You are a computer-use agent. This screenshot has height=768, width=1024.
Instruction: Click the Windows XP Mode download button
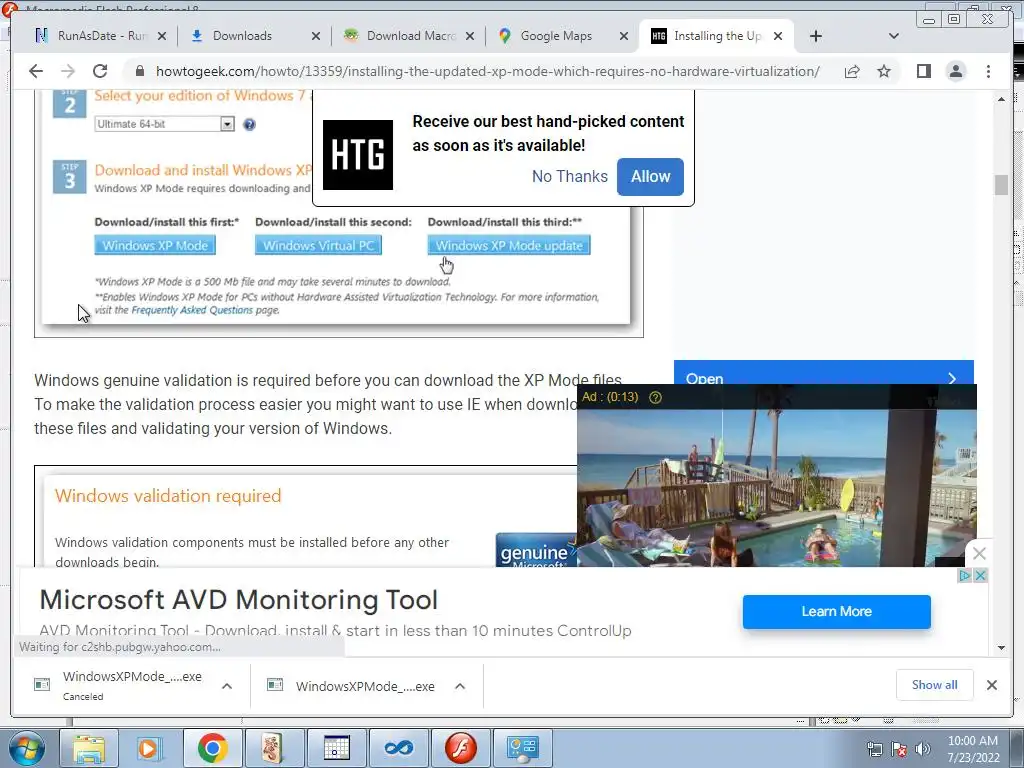[x=155, y=246]
